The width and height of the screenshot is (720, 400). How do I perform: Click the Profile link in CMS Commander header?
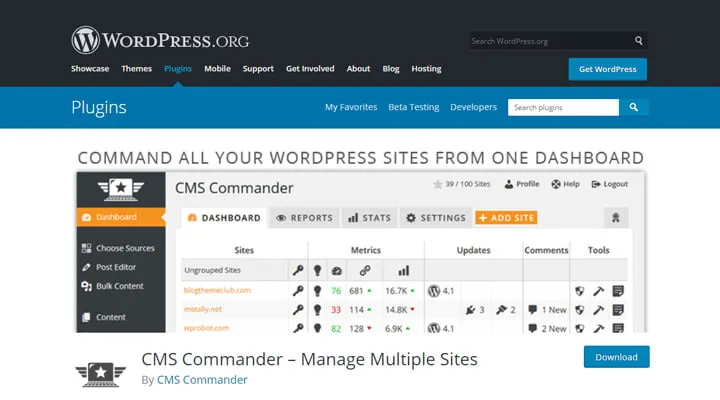[x=522, y=184]
